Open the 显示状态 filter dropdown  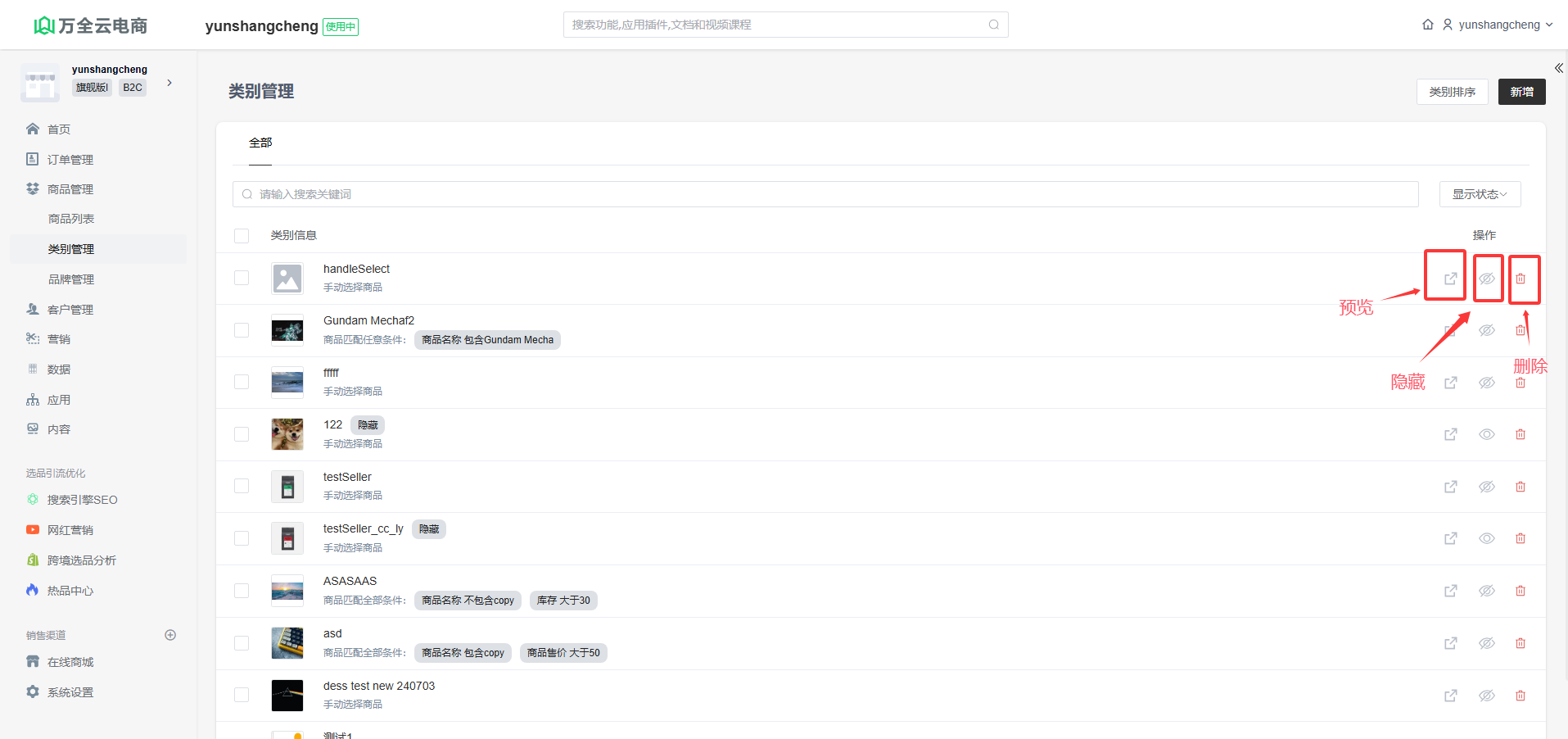1480,194
